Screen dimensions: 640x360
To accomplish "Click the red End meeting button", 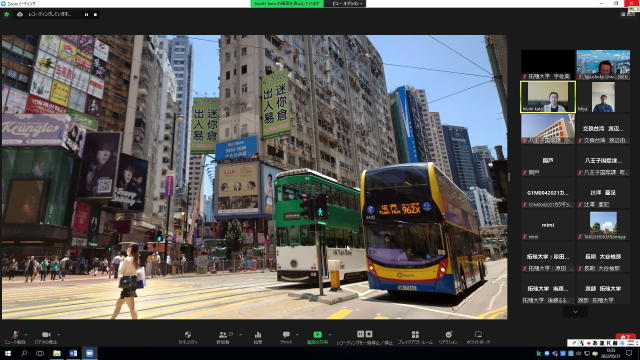I will (x=625, y=336).
